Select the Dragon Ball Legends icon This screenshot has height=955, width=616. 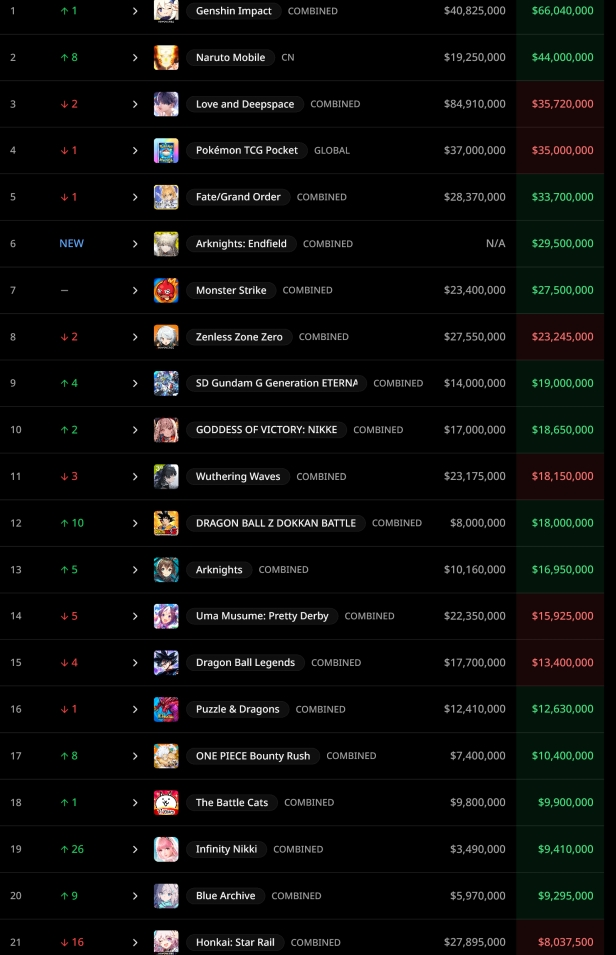pyautogui.click(x=166, y=663)
